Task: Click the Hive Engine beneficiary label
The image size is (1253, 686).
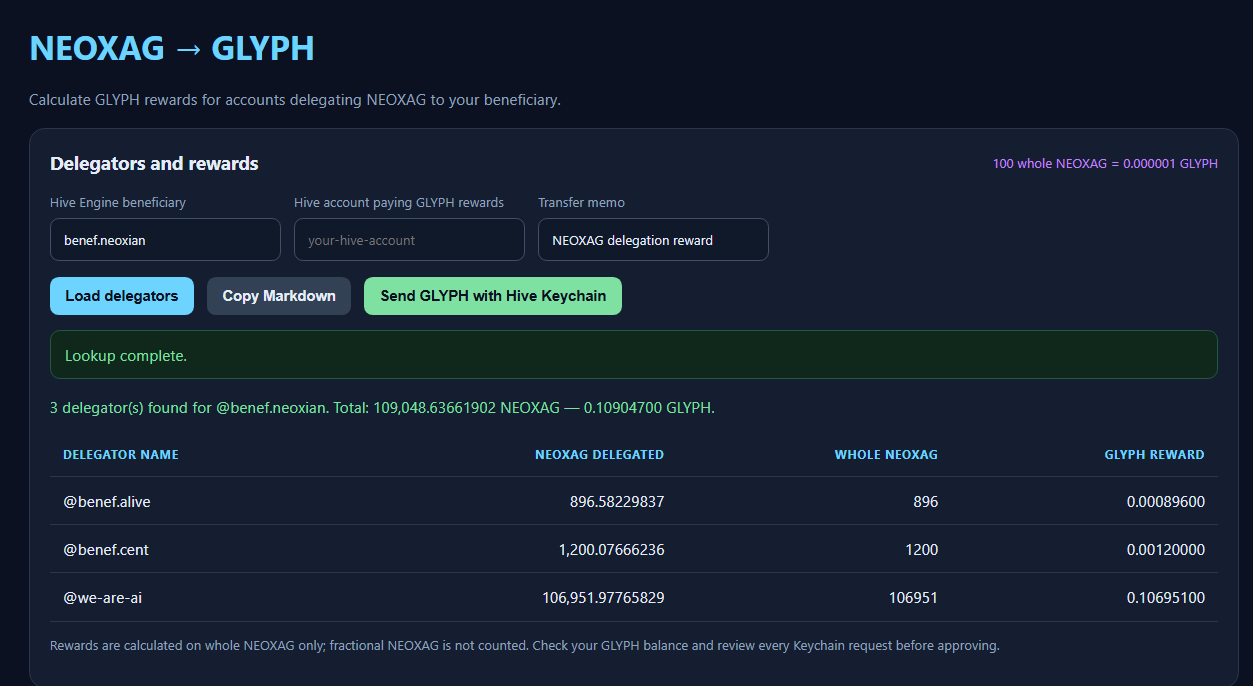Action: [118, 203]
